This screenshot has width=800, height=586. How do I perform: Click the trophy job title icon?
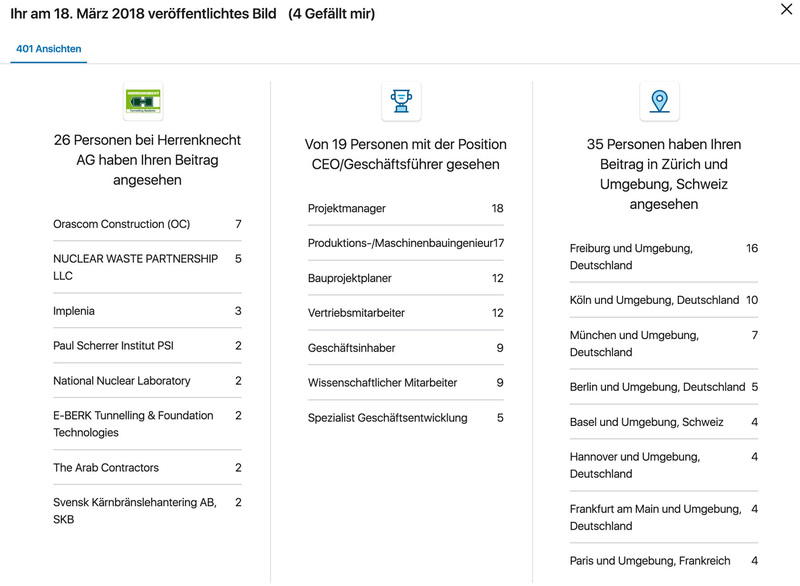(x=402, y=101)
